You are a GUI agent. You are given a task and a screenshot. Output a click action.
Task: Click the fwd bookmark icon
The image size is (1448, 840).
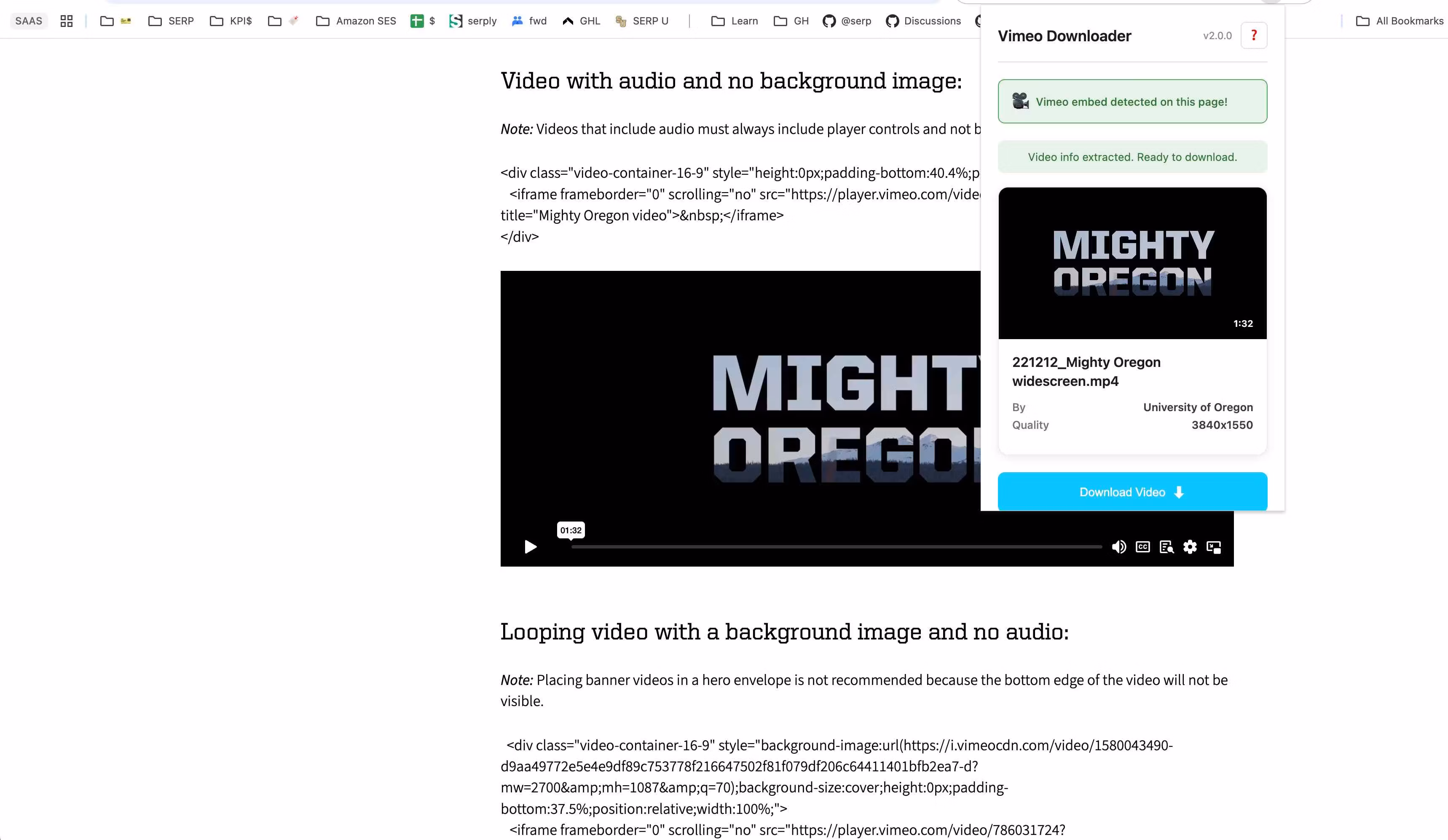click(517, 21)
